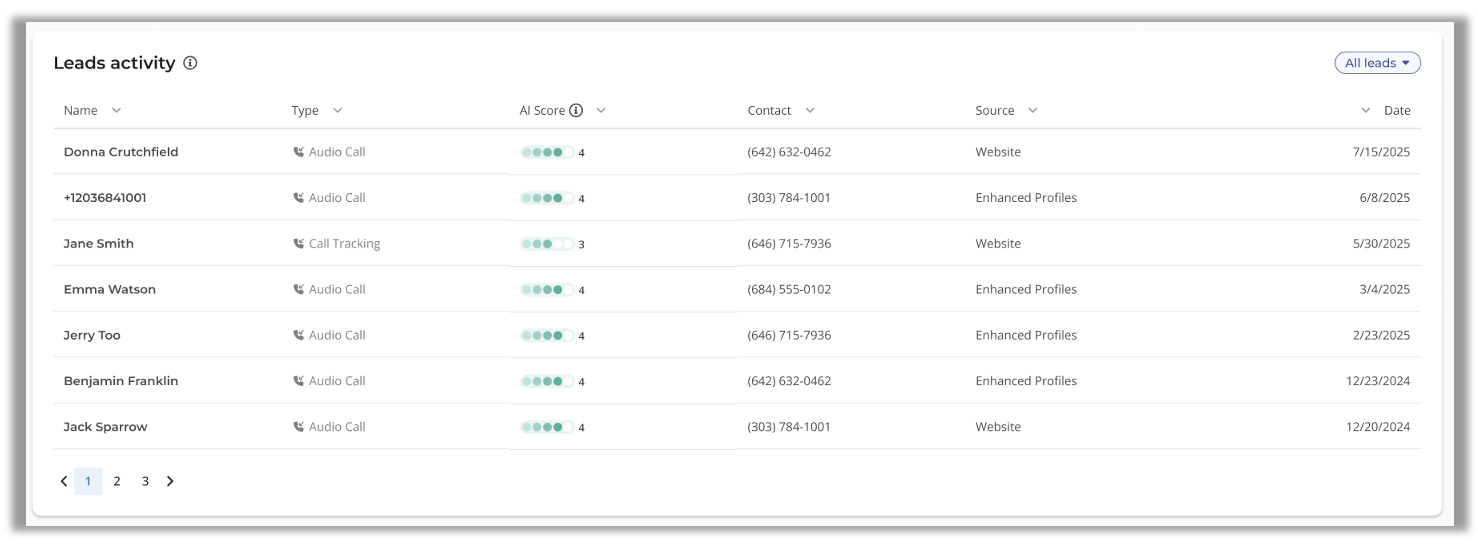Click Jane Smith's AI score indicator
The width and height of the screenshot is (1478, 550).
pos(547,244)
